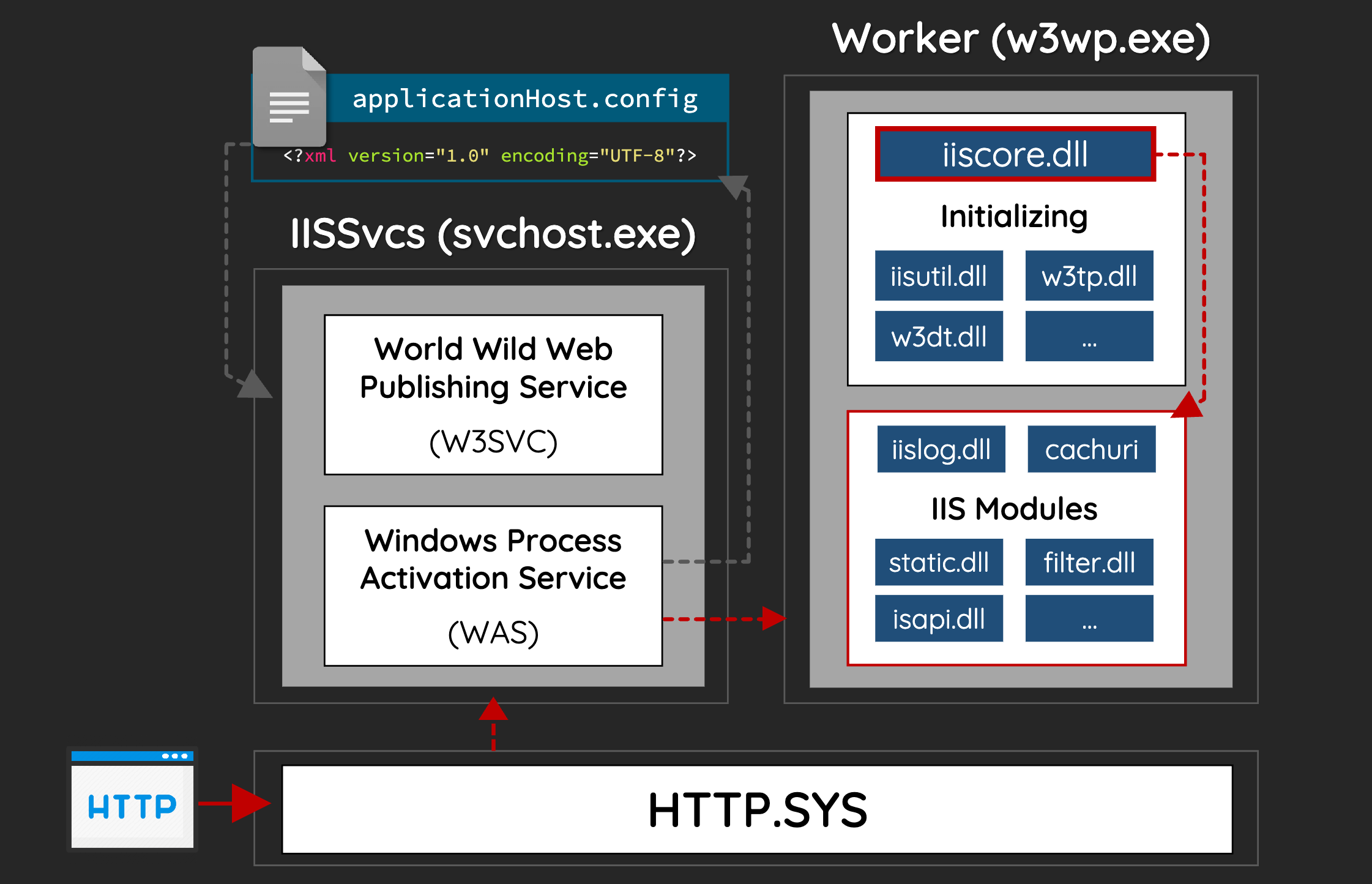Select the w3tp.dll block

(x=1089, y=275)
